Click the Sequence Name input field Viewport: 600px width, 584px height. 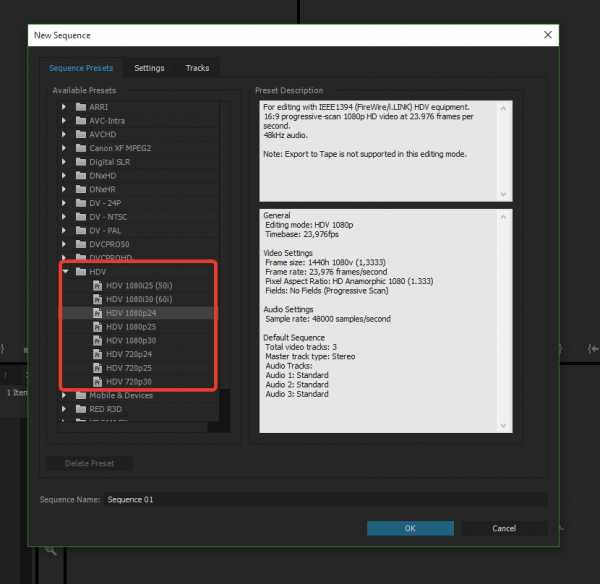click(325, 499)
